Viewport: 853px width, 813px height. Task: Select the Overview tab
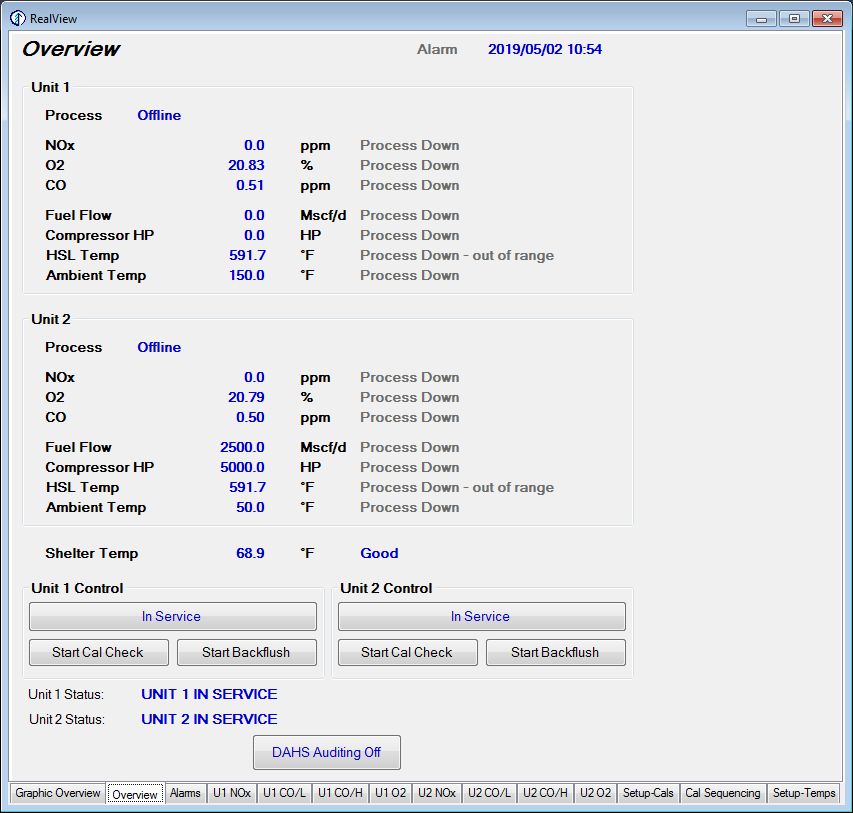click(x=135, y=794)
